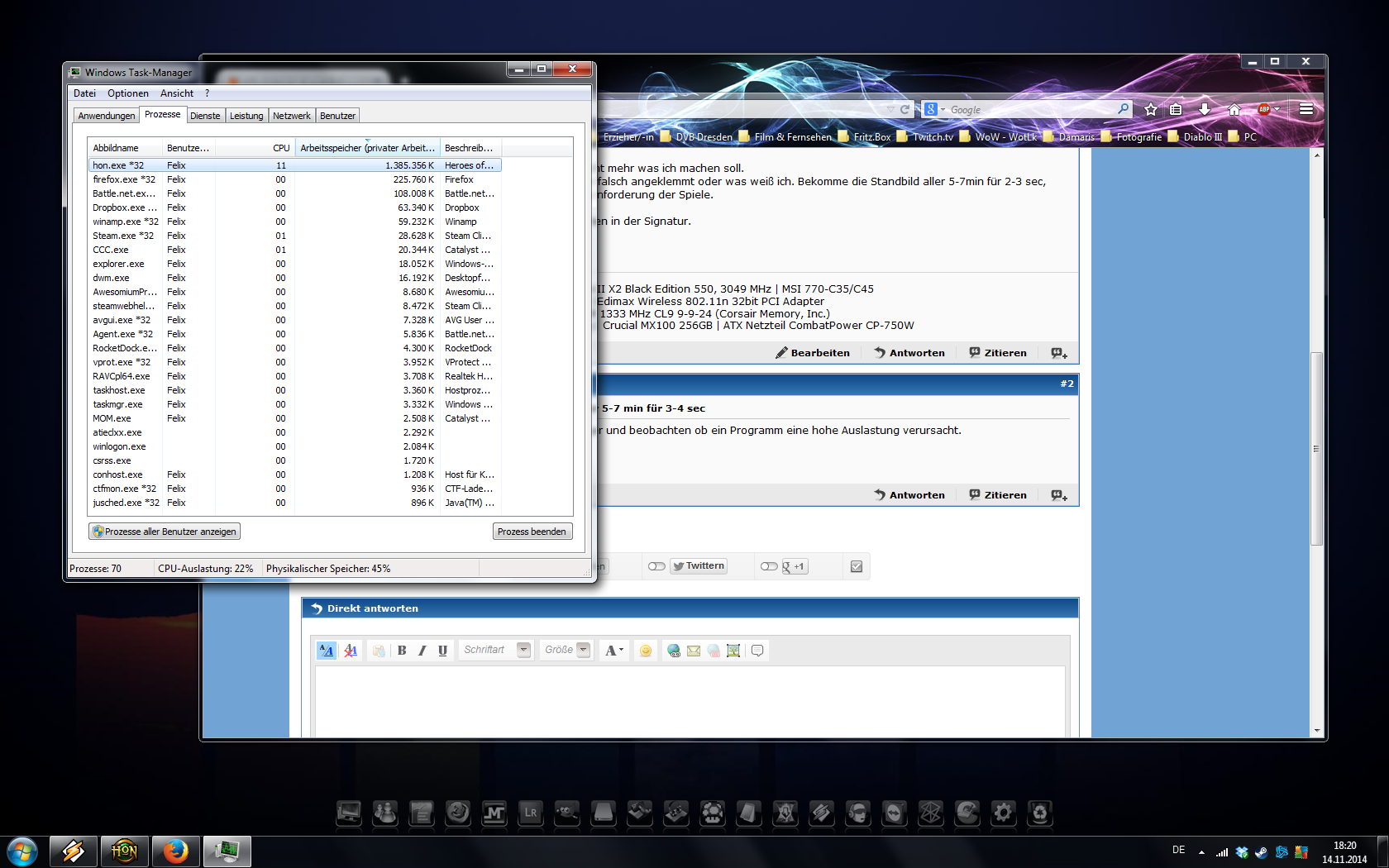Click the multi-quote icon on post #2
Viewport: 1389px width, 868px height.
pos(1059,495)
